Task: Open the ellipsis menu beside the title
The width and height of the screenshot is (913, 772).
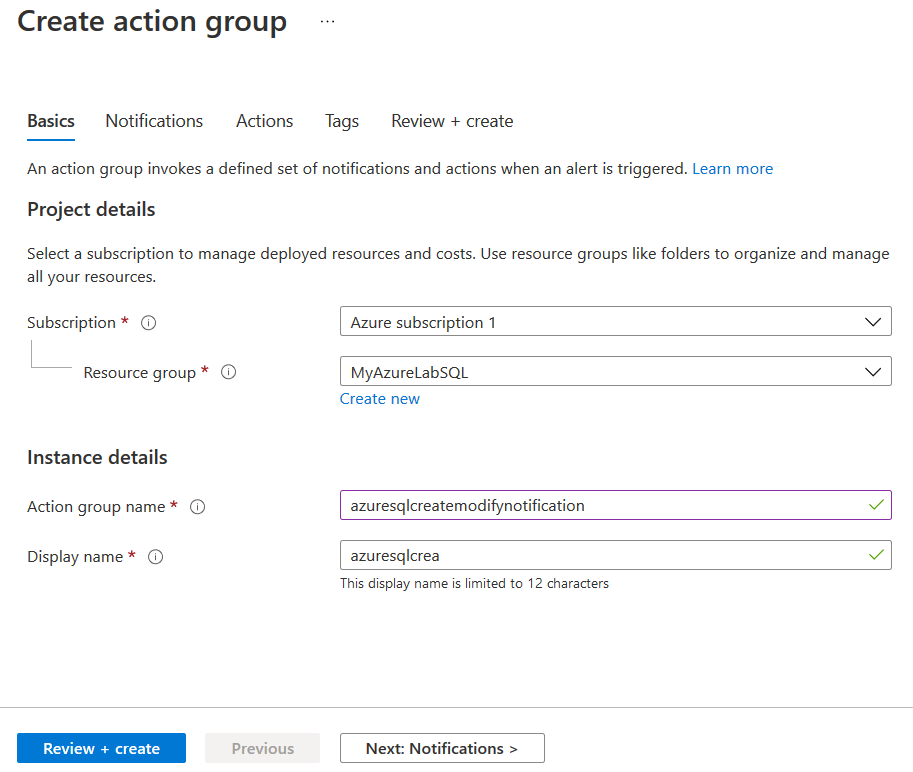Action: click(327, 22)
